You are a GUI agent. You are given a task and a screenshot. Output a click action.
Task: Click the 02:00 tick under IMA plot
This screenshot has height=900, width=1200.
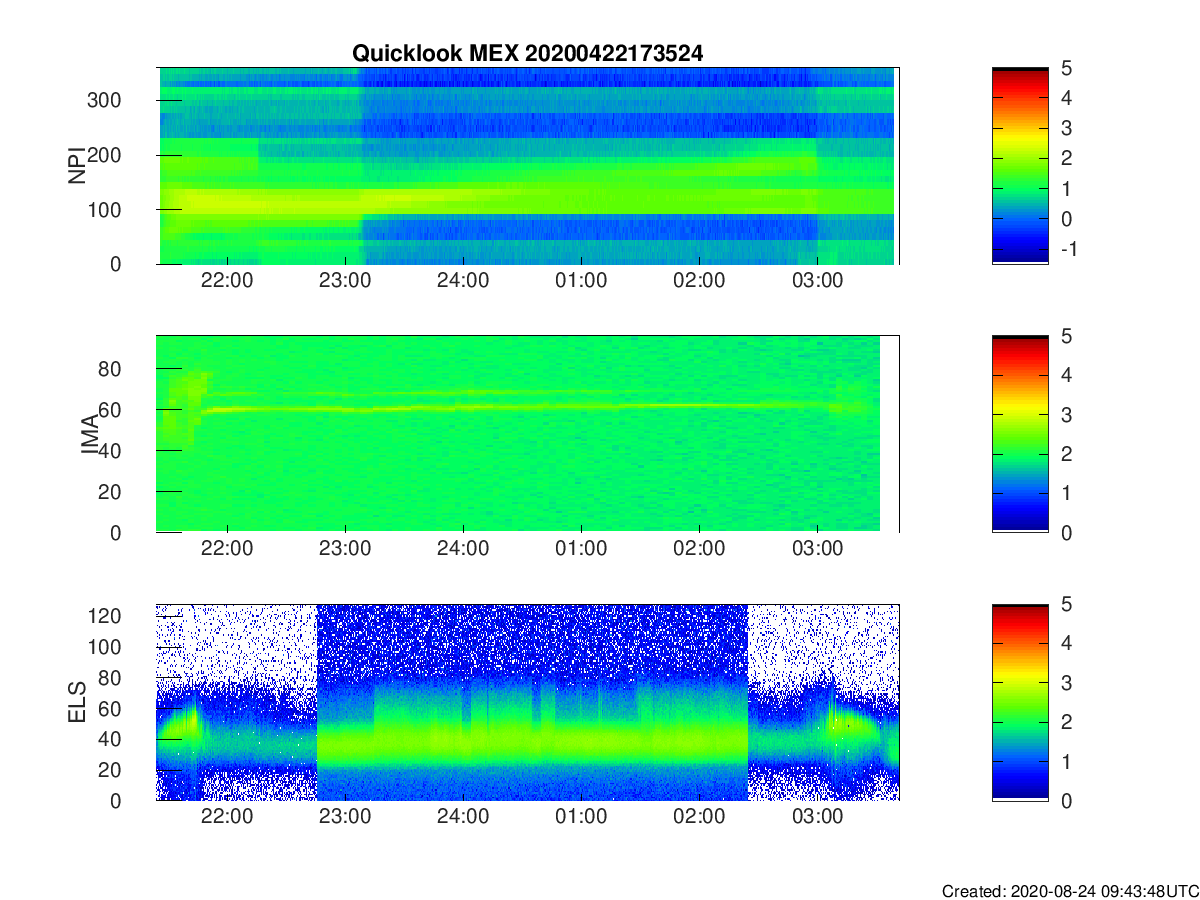click(699, 549)
